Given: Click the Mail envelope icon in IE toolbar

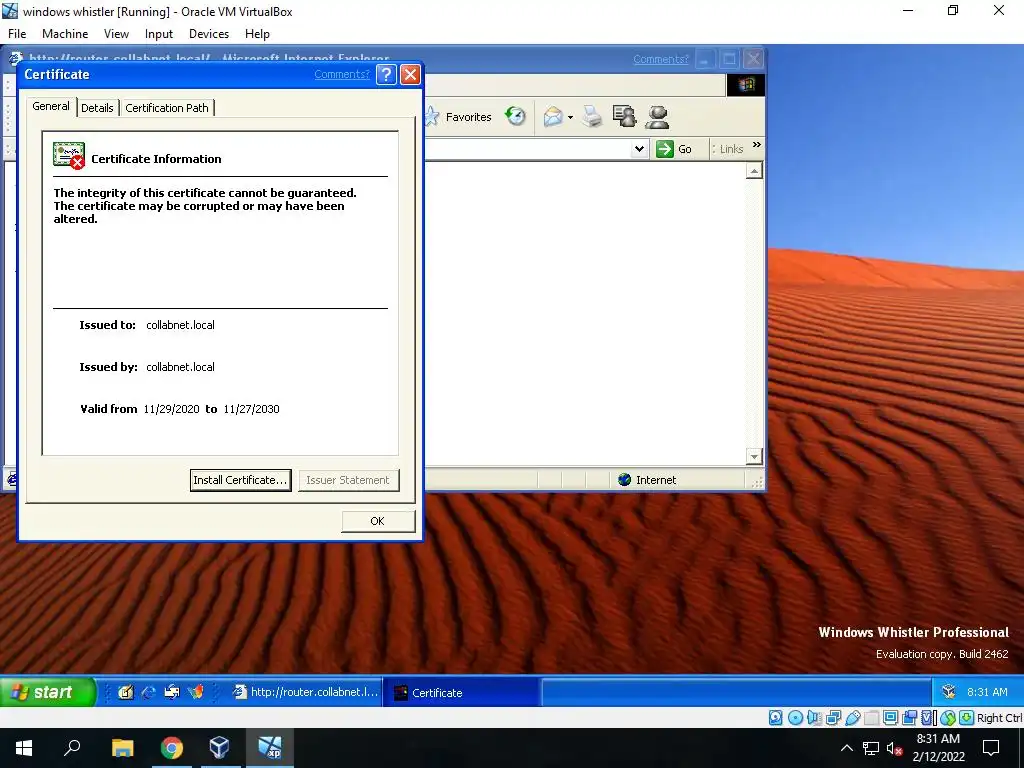Looking at the screenshot, I should 553,117.
